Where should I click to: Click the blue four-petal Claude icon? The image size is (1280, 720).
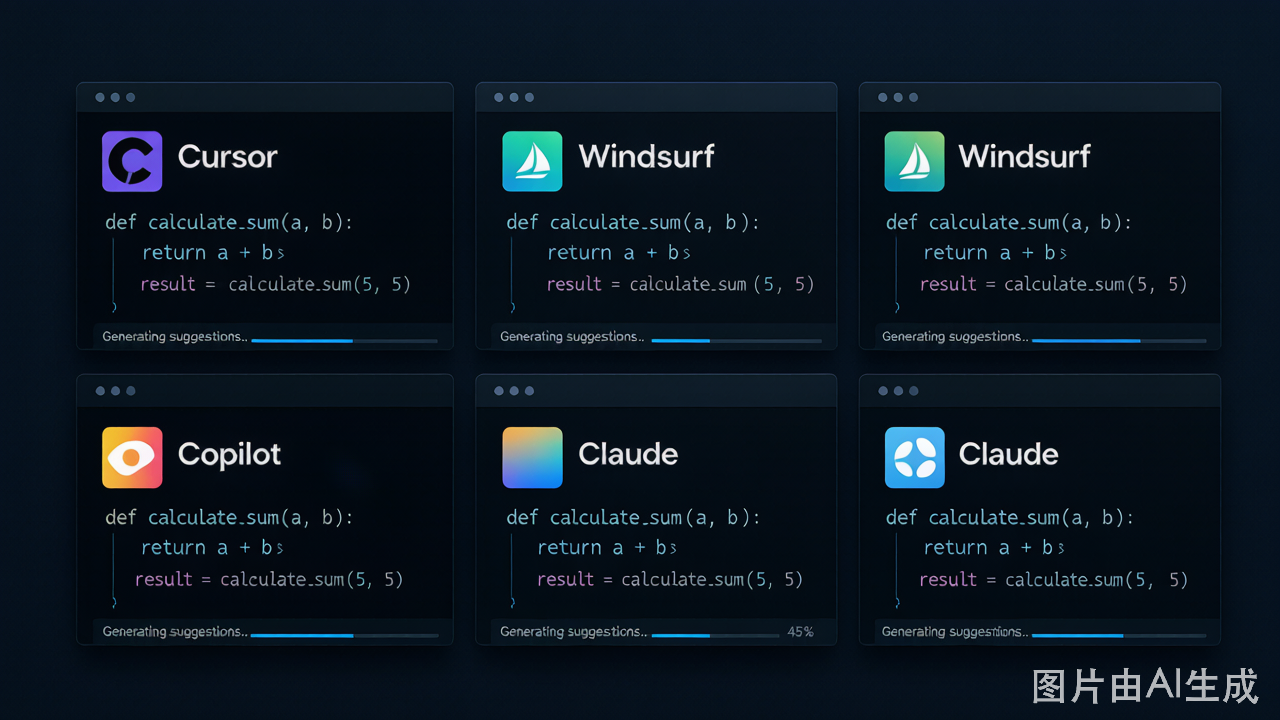tap(915, 457)
